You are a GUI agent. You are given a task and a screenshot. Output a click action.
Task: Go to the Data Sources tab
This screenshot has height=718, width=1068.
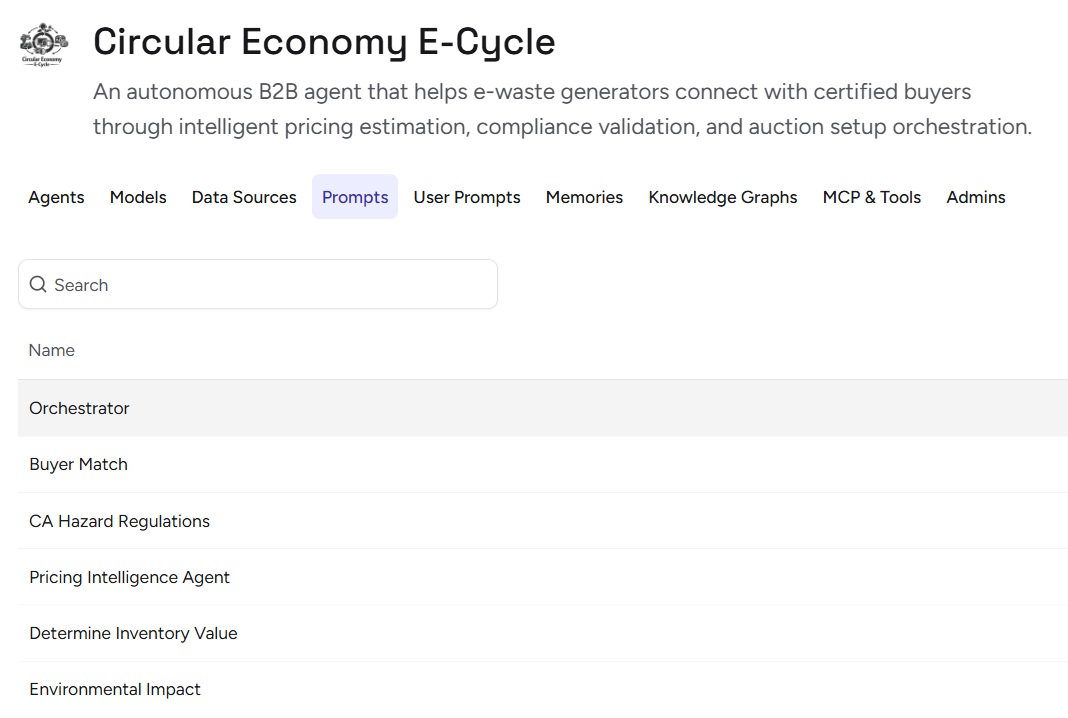pos(244,197)
